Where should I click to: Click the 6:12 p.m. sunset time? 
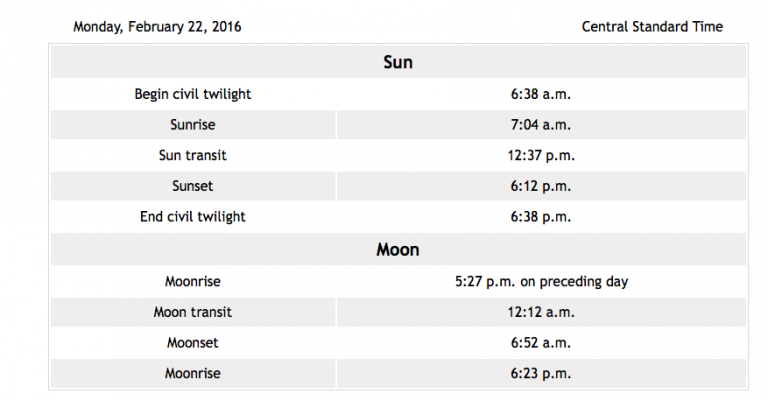[541, 186]
